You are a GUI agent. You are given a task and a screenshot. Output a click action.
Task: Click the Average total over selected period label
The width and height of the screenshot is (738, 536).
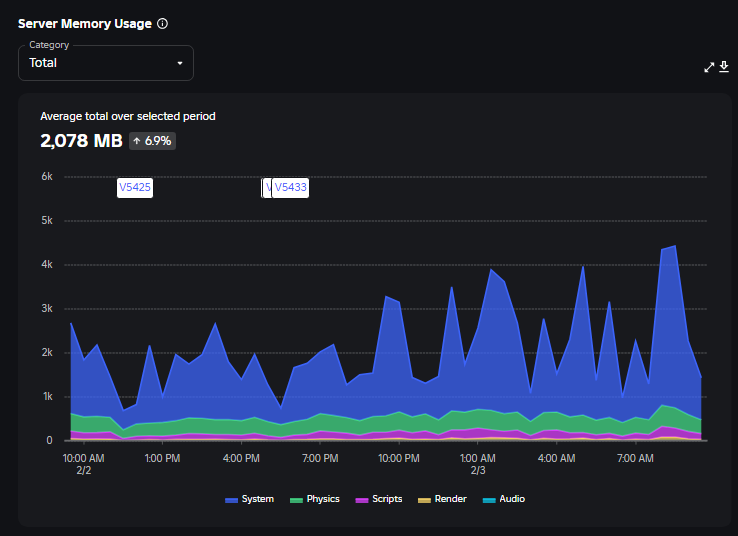point(128,116)
